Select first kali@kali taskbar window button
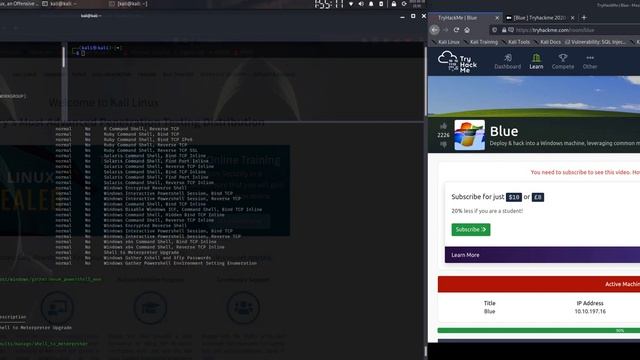The width and height of the screenshot is (640, 360). click(x=59, y=4)
